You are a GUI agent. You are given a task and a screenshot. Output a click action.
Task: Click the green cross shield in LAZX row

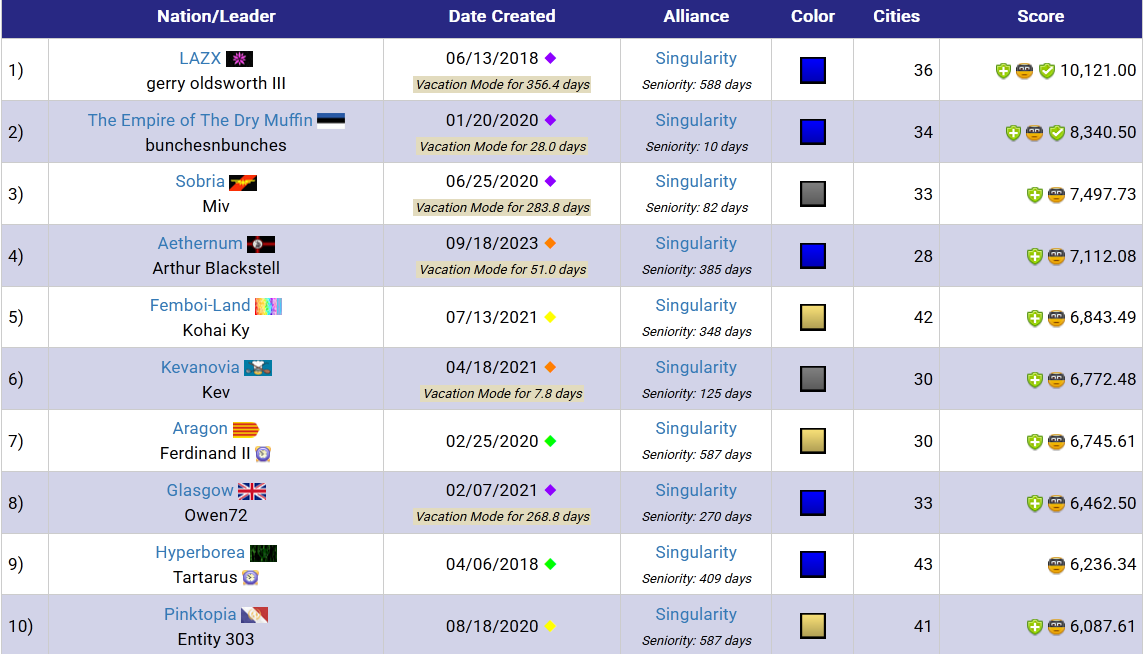1003,71
